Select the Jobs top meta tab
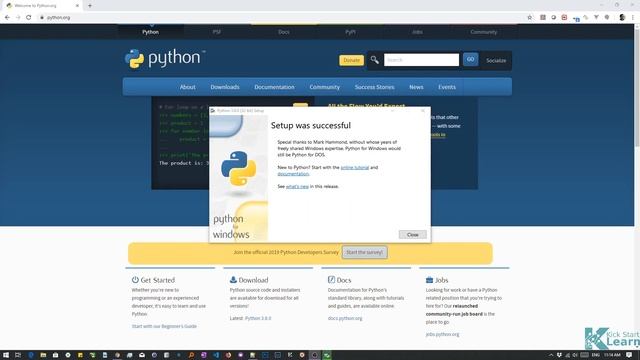 tap(417, 32)
